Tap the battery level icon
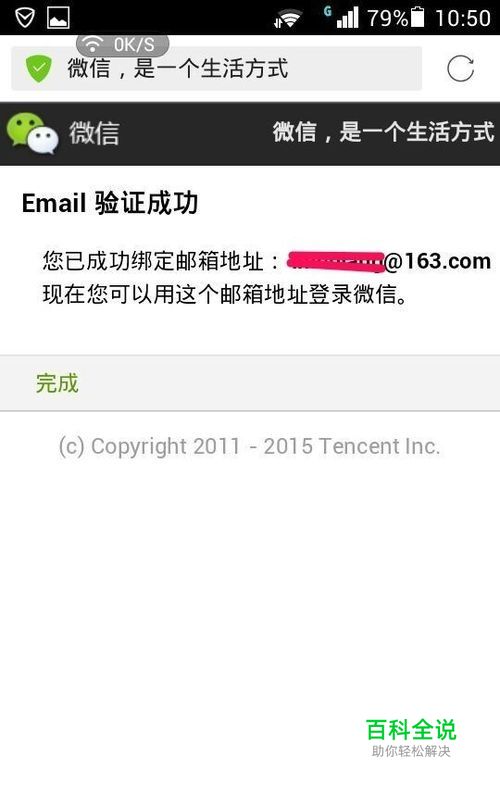The height and width of the screenshot is (790, 500). tap(418, 17)
